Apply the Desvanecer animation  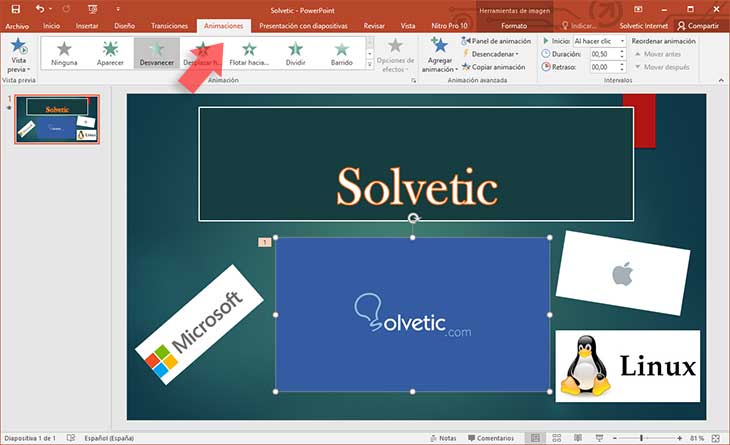click(x=157, y=53)
